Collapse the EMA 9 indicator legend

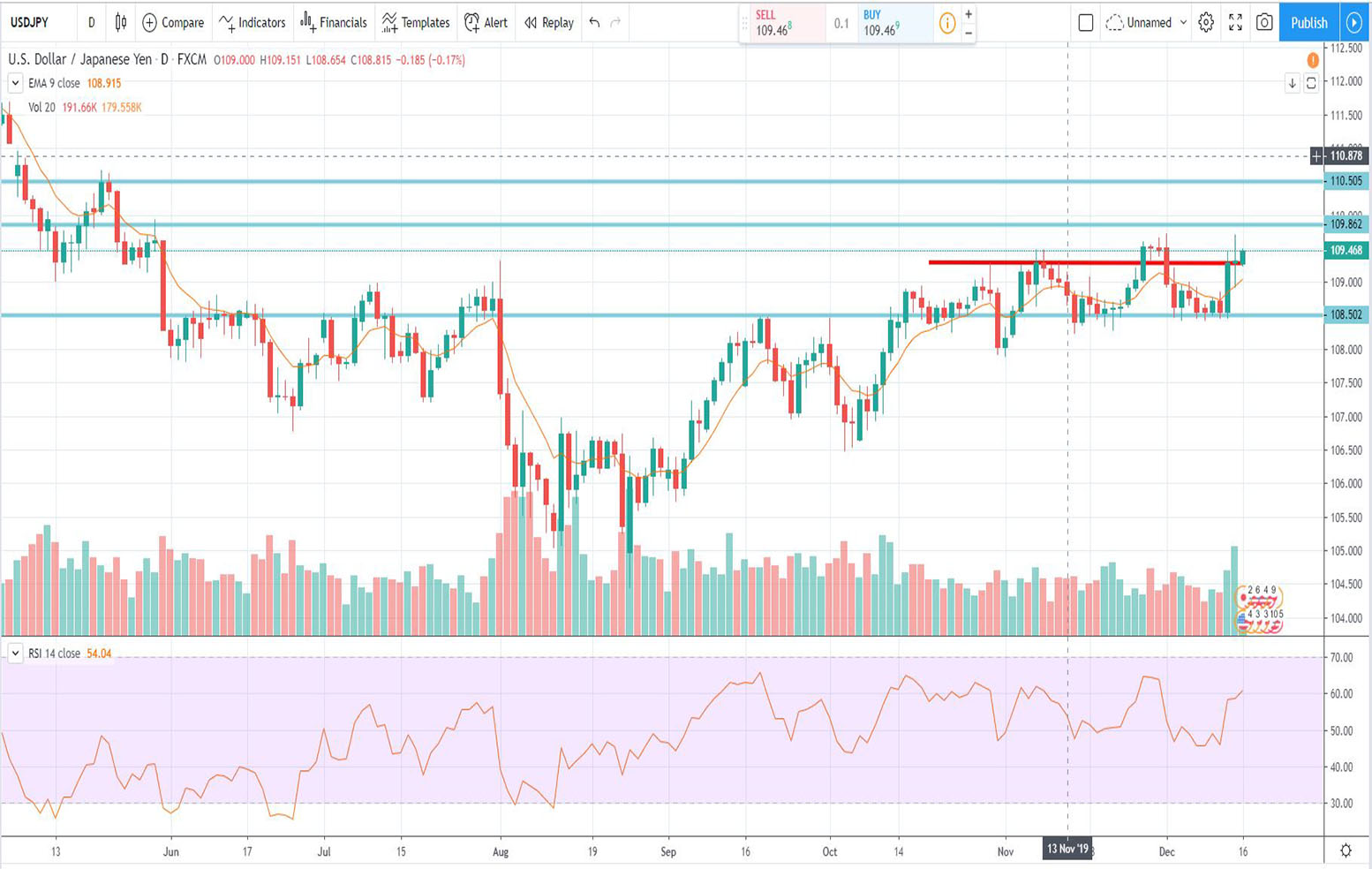click(x=15, y=83)
